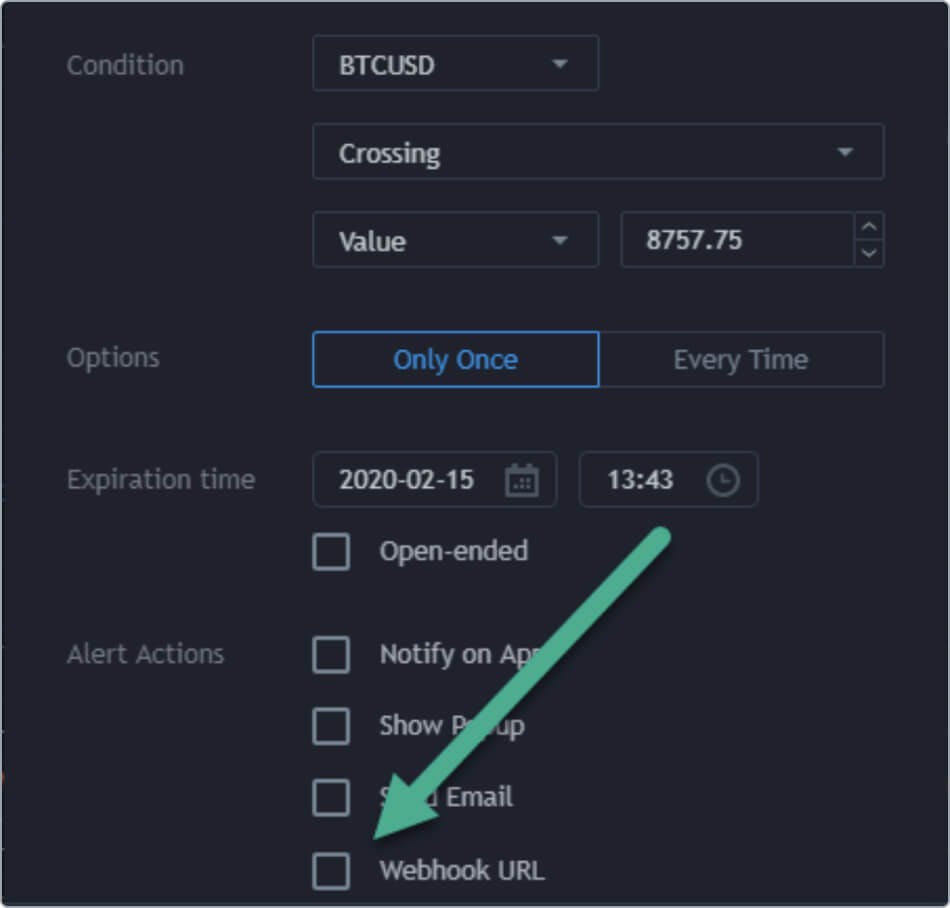Open the BTCUSD condition dropdown
The height and width of the screenshot is (908, 950).
coord(455,64)
